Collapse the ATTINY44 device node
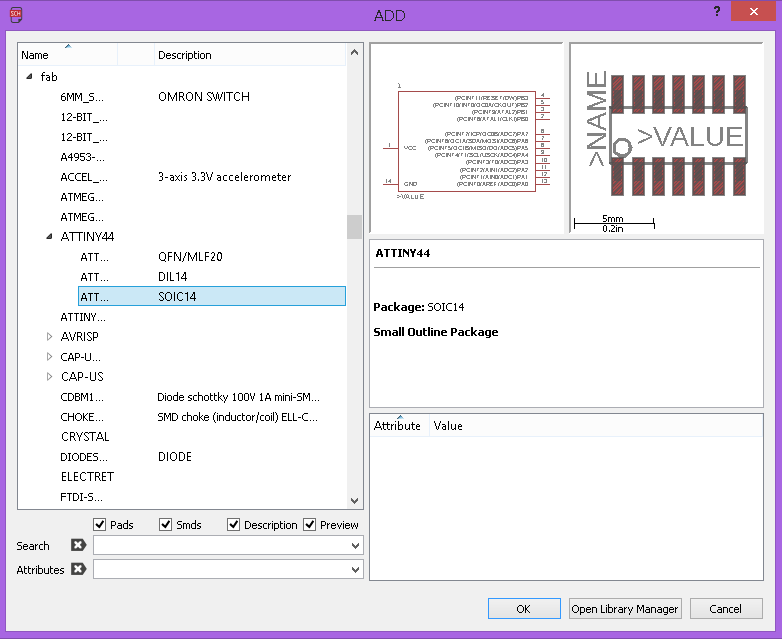Screen dimensions: 782x641 pos(49,236)
